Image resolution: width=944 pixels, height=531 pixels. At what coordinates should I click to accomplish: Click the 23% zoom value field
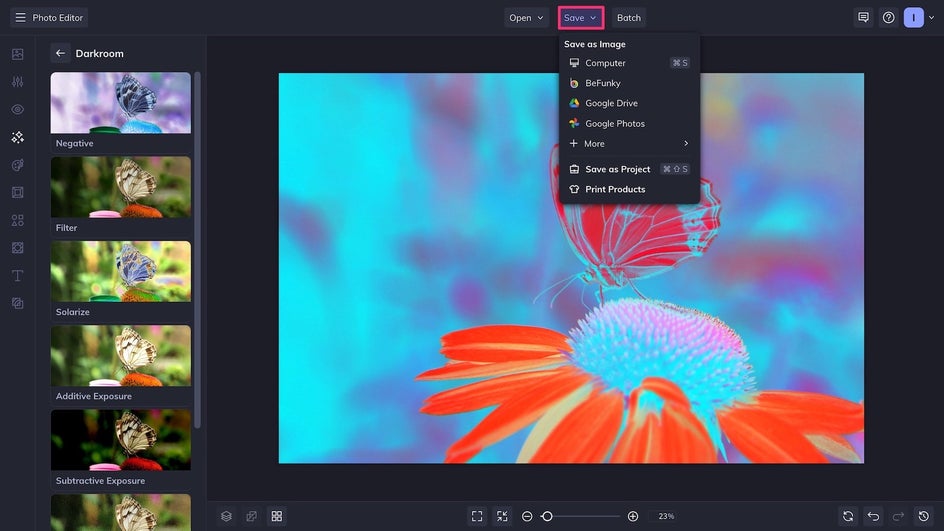pyautogui.click(x=666, y=516)
